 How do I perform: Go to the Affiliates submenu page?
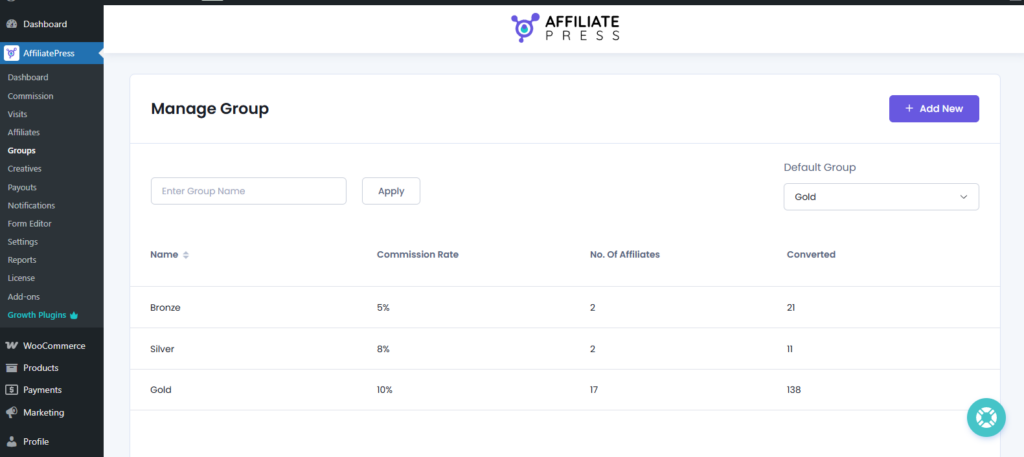[24, 132]
